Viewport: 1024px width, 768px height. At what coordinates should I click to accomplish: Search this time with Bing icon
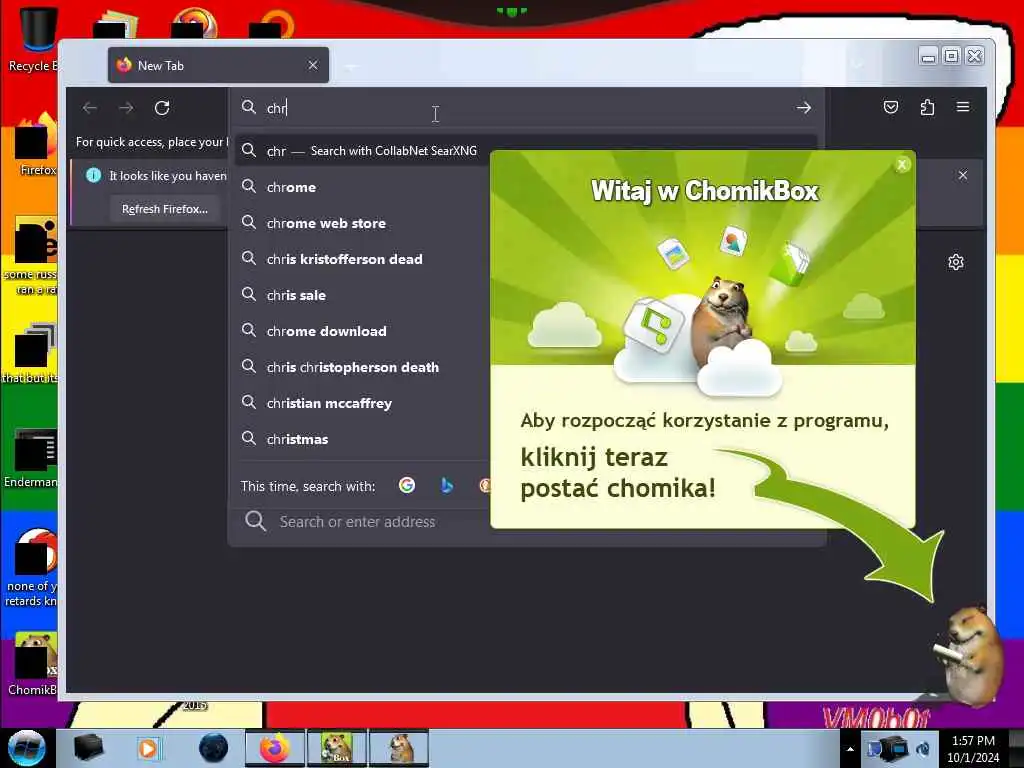[447, 485]
